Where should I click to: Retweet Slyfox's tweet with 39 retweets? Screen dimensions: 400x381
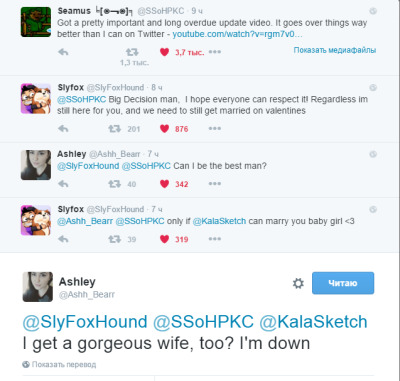tap(114, 239)
